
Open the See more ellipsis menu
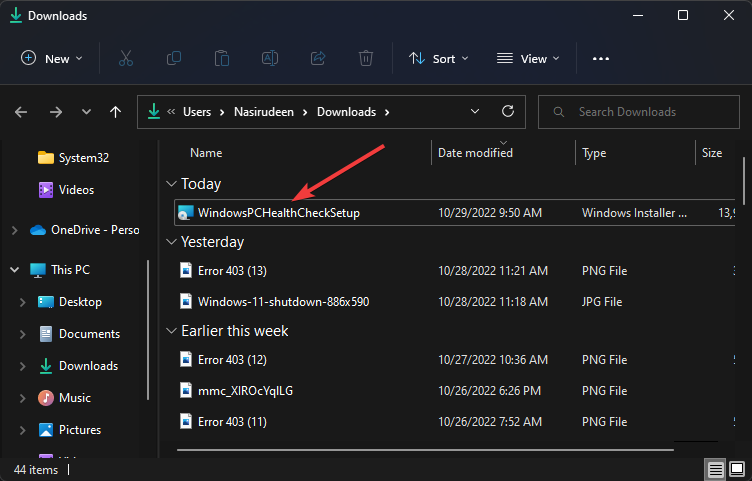[x=600, y=59]
